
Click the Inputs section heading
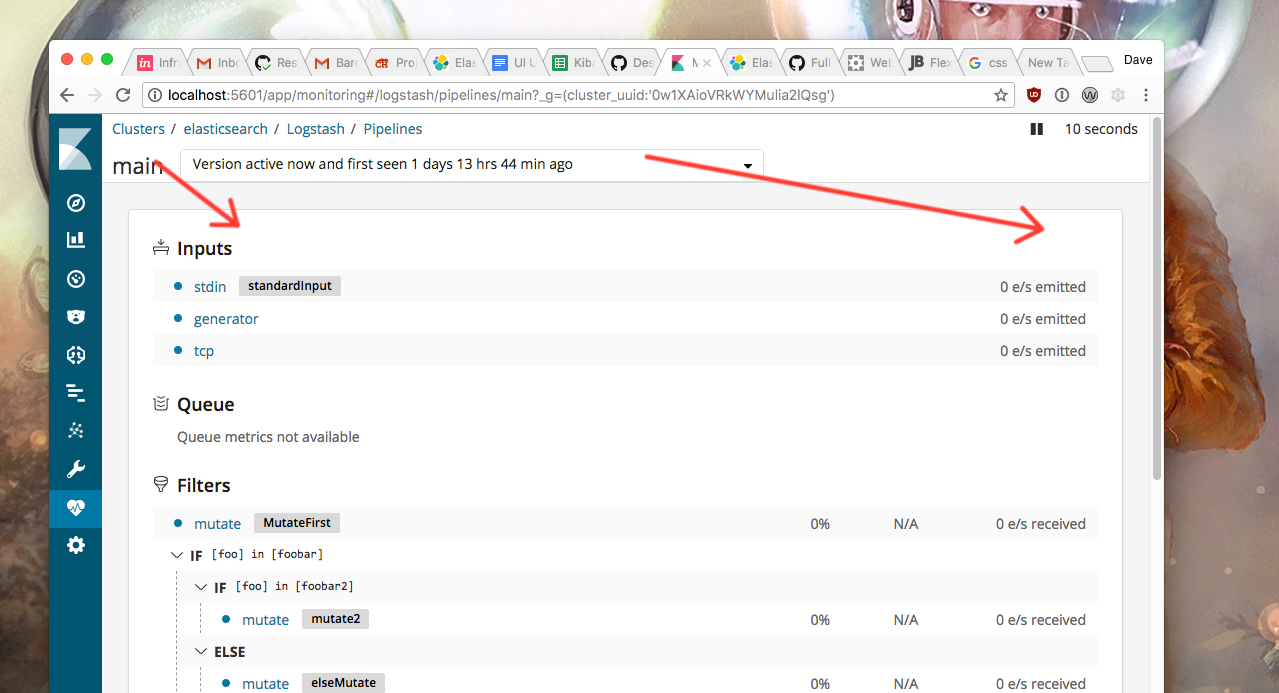coord(204,249)
